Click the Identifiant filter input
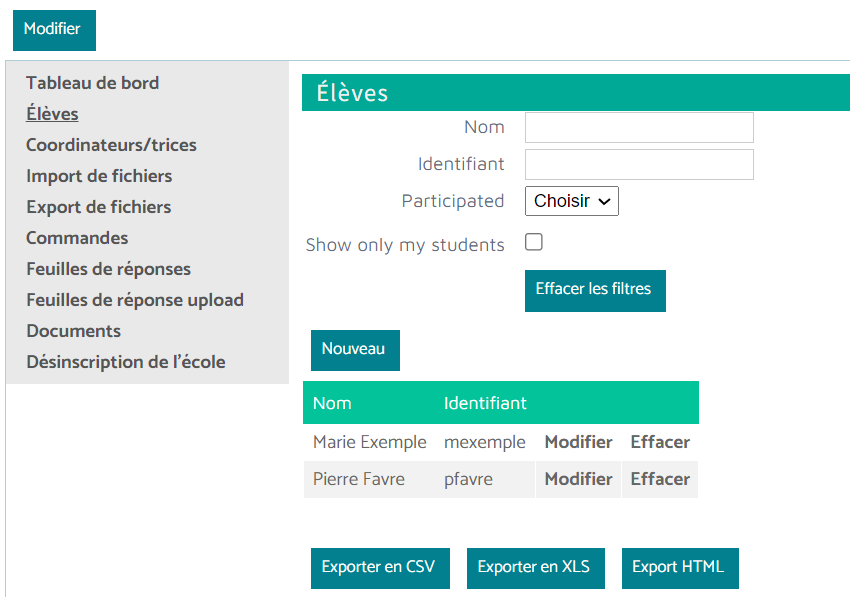The height and width of the screenshot is (597, 850). click(639, 165)
